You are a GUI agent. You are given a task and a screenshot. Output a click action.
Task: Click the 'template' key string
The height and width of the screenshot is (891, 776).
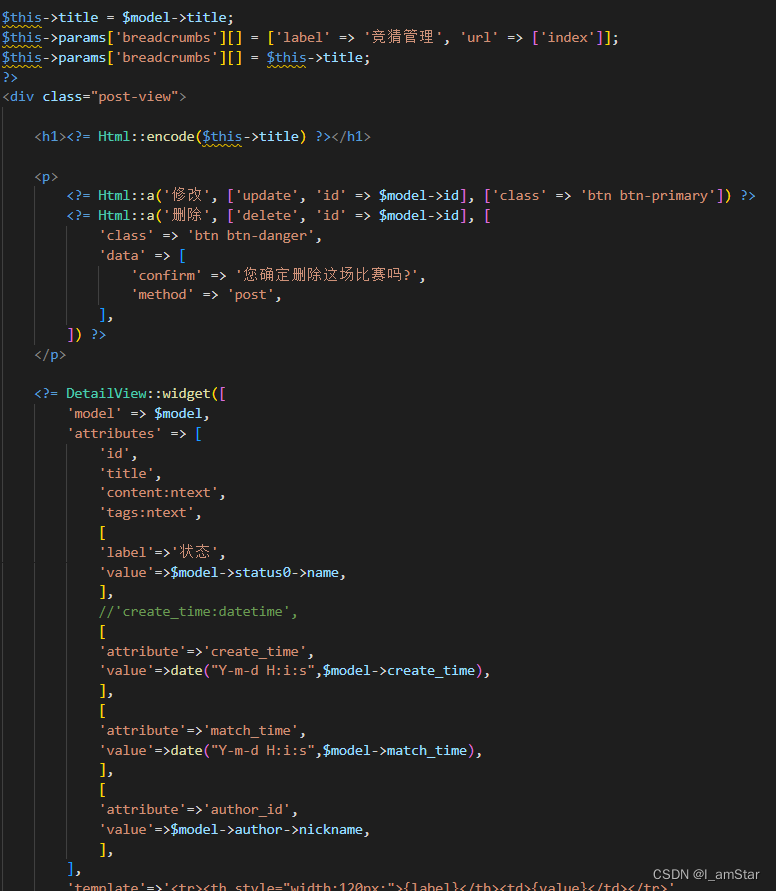pyautogui.click(x=106, y=886)
